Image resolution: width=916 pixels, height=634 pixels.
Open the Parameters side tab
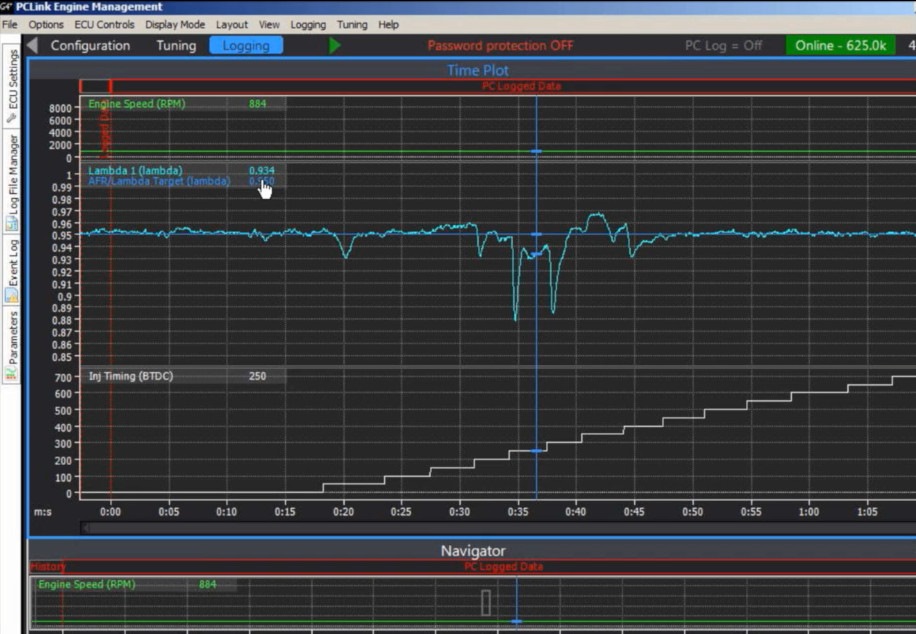pos(11,346)
